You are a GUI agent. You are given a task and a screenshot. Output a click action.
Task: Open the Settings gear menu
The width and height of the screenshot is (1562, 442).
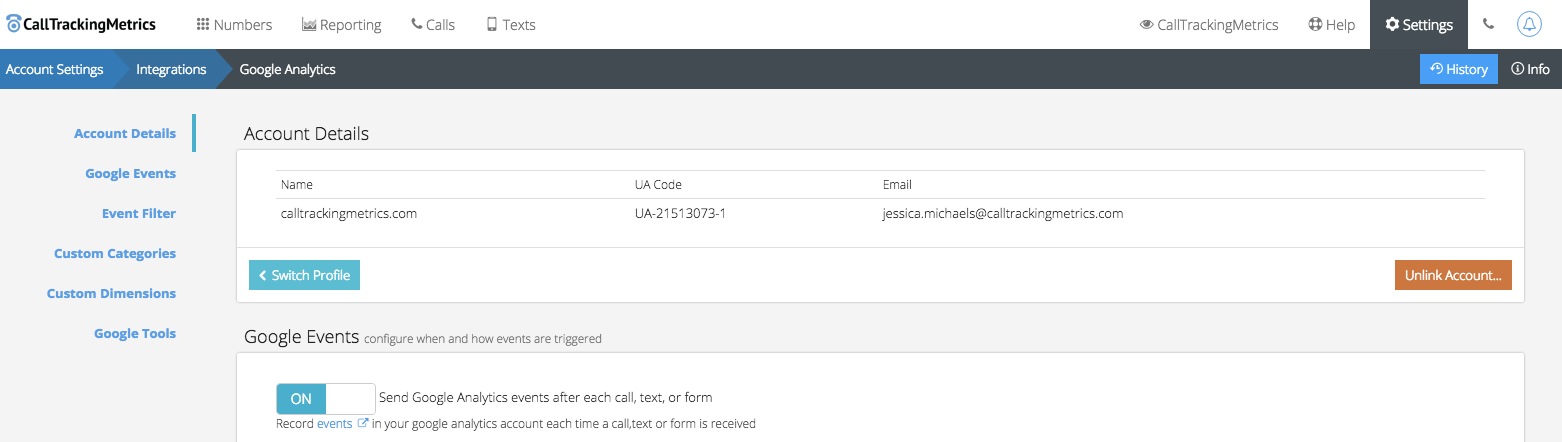[1418, 25]
